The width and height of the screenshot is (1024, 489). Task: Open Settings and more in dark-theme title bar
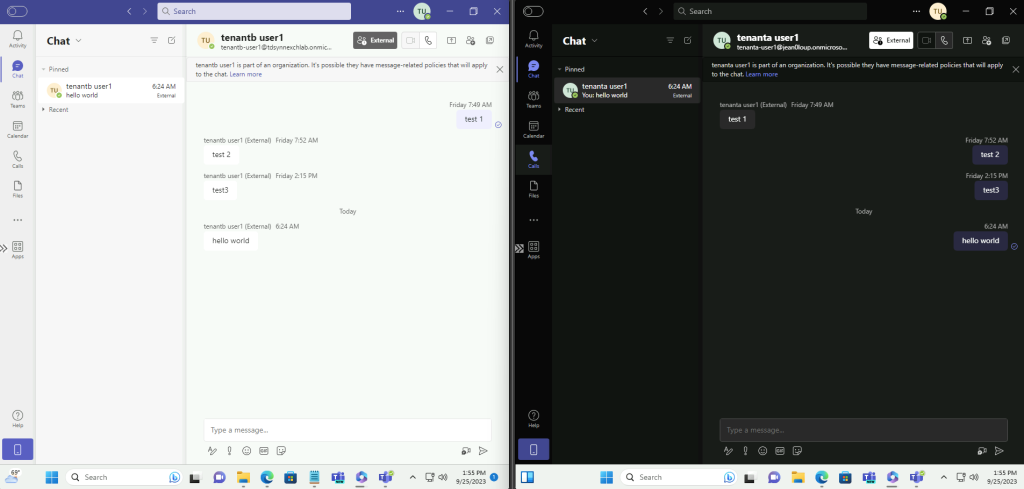(916, 11)
